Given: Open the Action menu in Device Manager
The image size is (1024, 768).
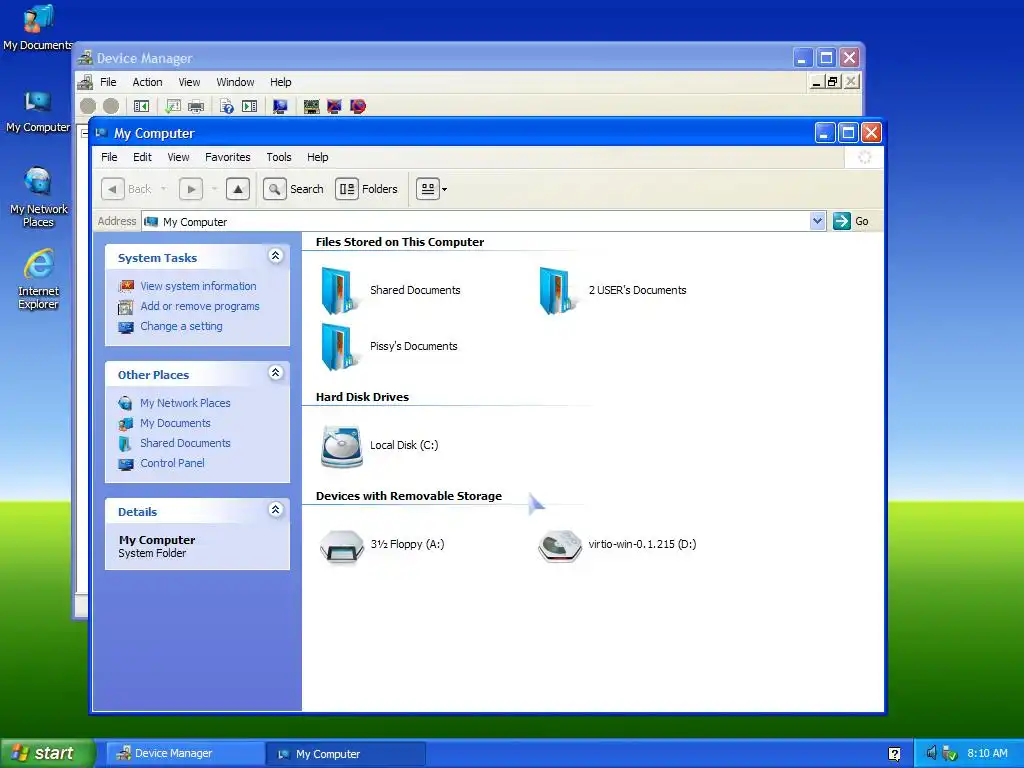Looking at the screenshot, I should coord(147,82).
